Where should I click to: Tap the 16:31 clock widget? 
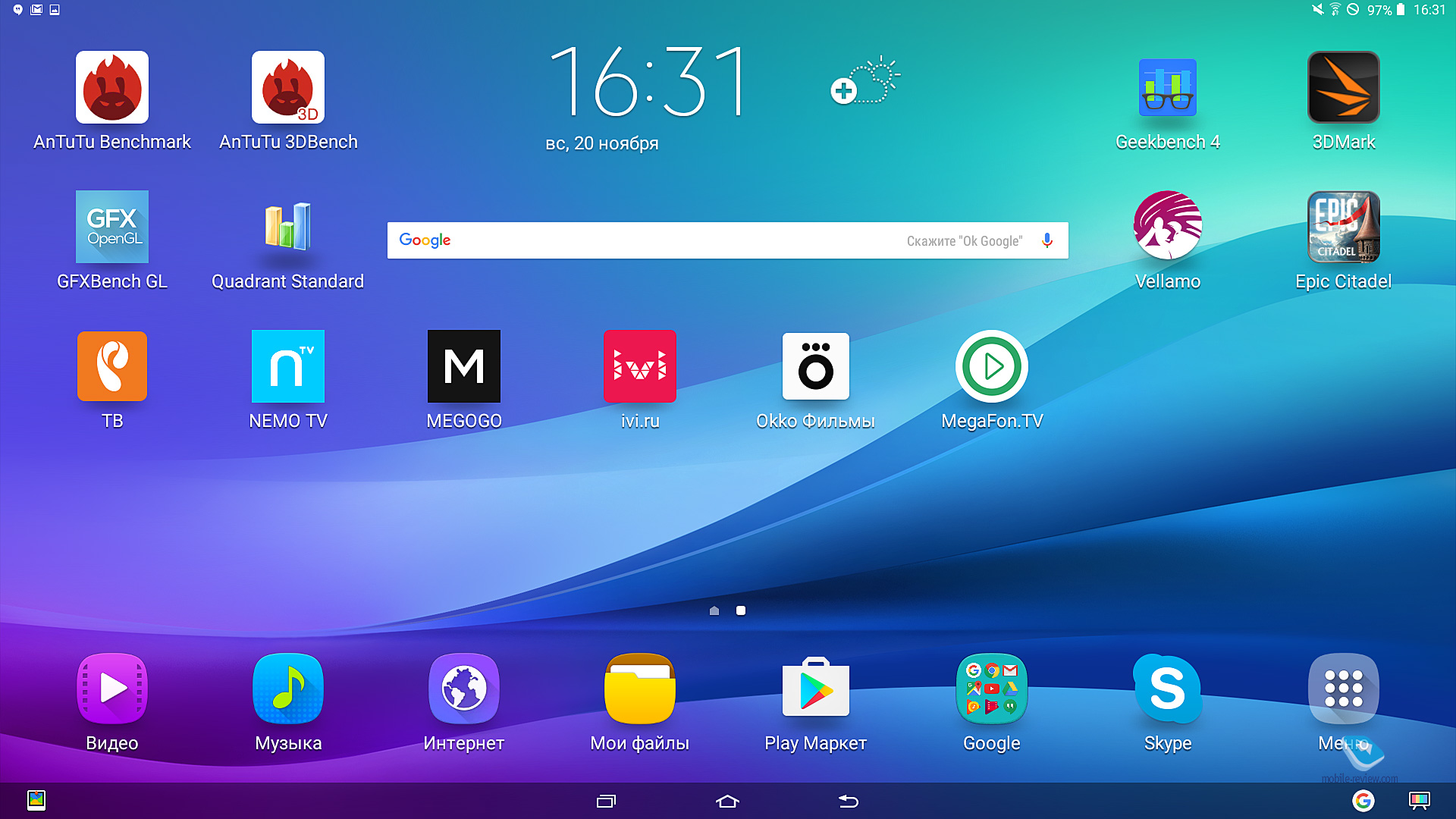648,82
